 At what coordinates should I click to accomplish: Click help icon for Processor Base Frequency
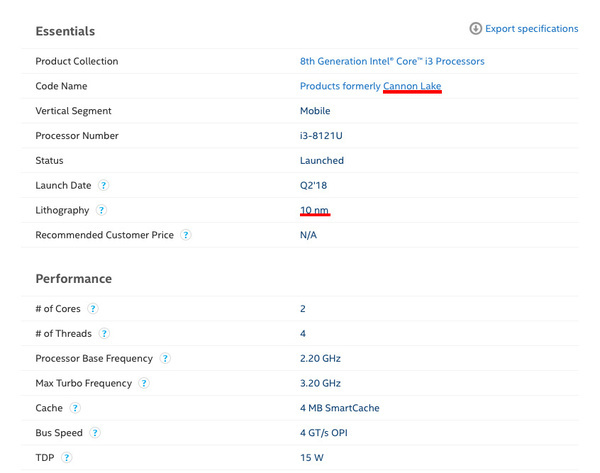[165, 358]
